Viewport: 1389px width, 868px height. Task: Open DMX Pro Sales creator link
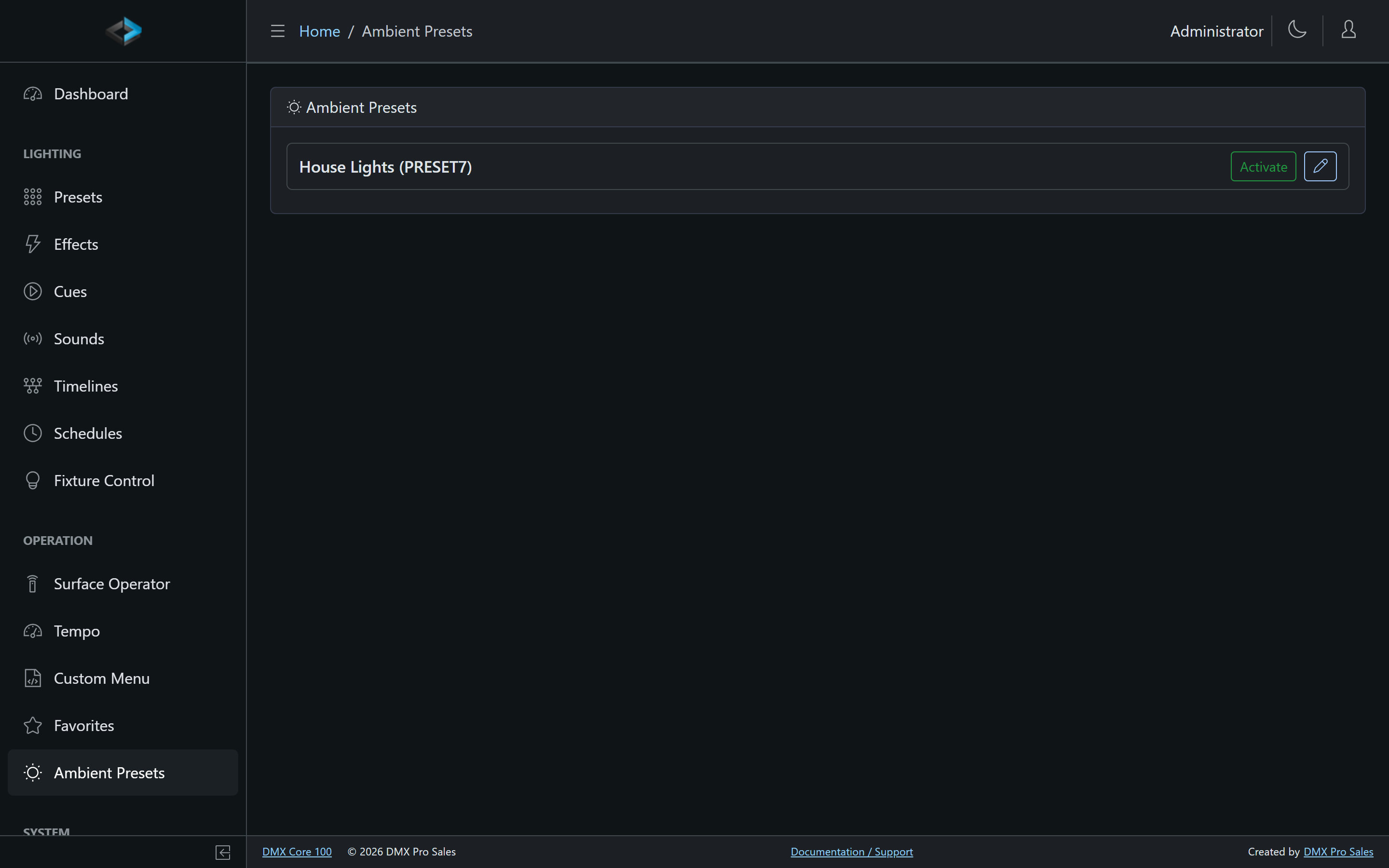pyautogui.click(x=1338, y=852)
